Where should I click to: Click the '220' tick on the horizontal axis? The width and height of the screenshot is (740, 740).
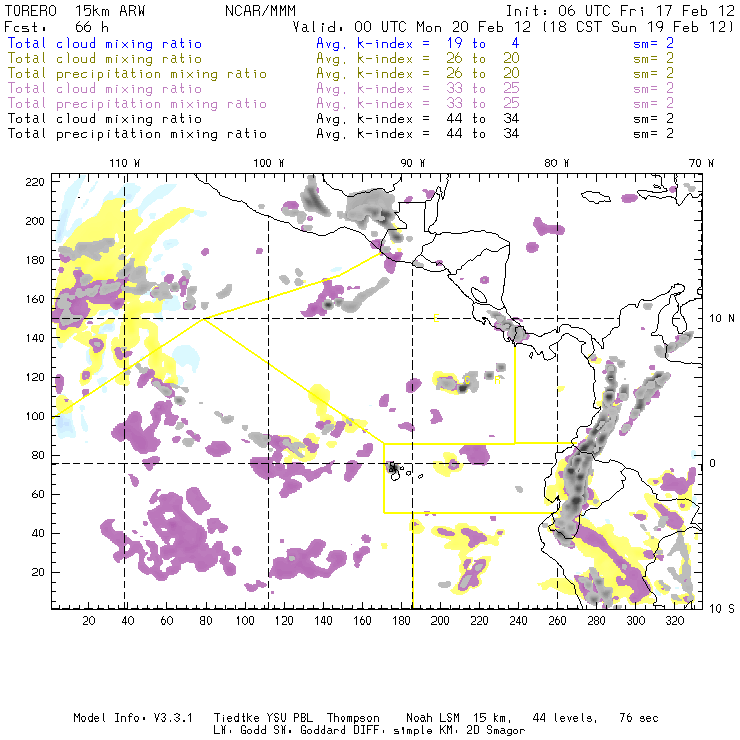point(479,621)
